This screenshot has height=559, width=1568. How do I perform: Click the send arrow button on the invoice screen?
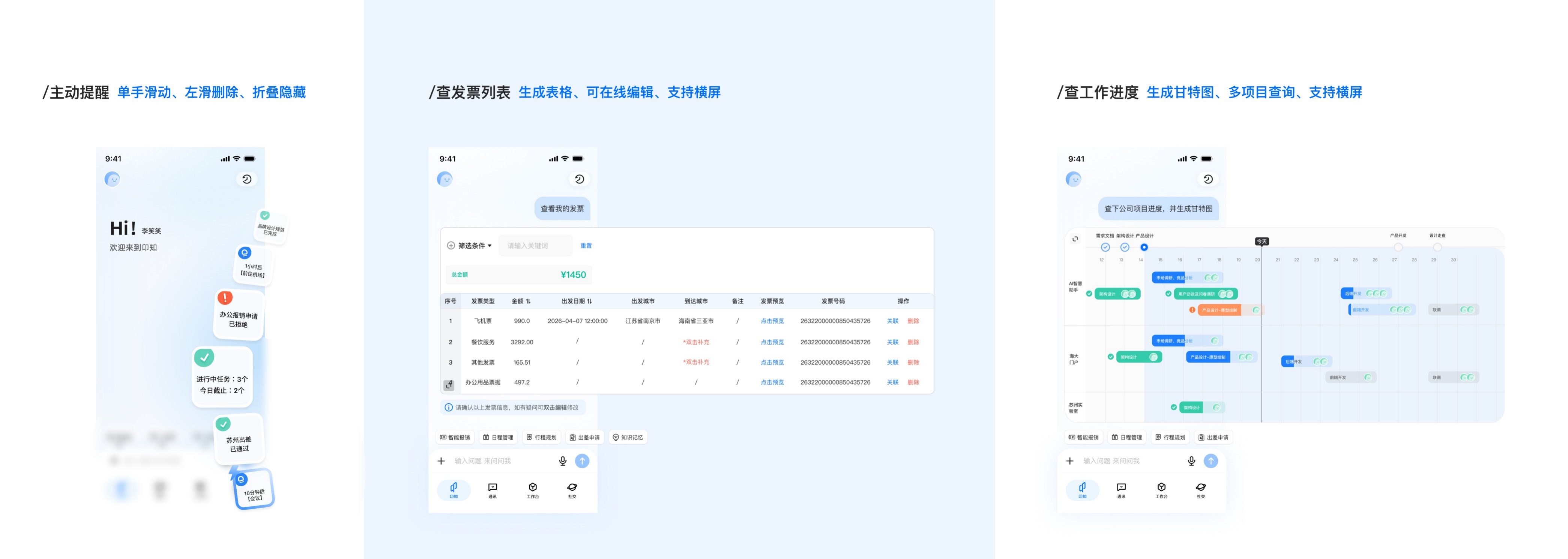583,461
